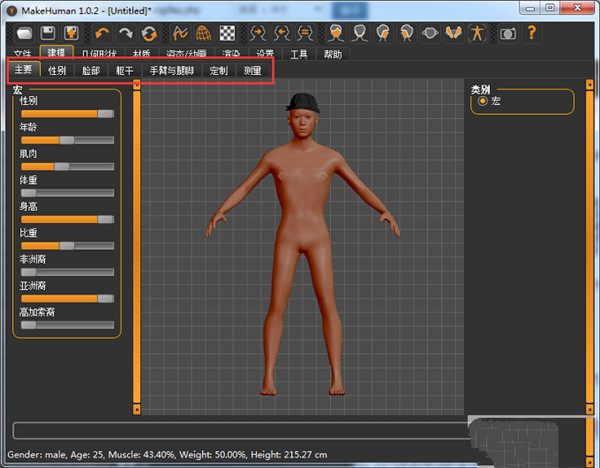
Task: Open the 脸部 tab
Action: point(91,71)
